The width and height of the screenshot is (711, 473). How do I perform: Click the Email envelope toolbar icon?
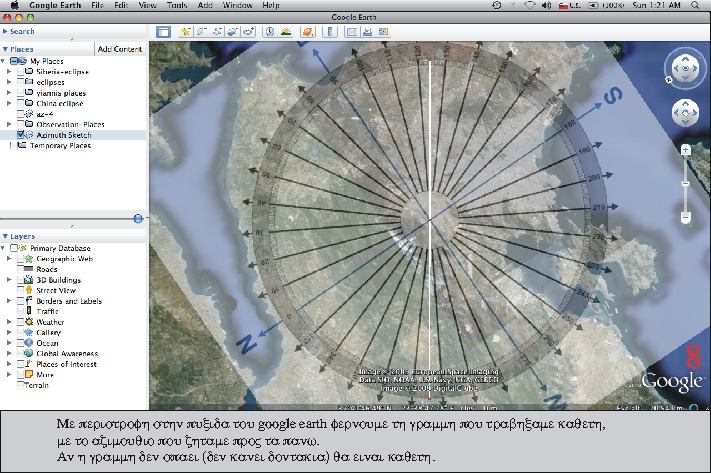tap(352, 32)
